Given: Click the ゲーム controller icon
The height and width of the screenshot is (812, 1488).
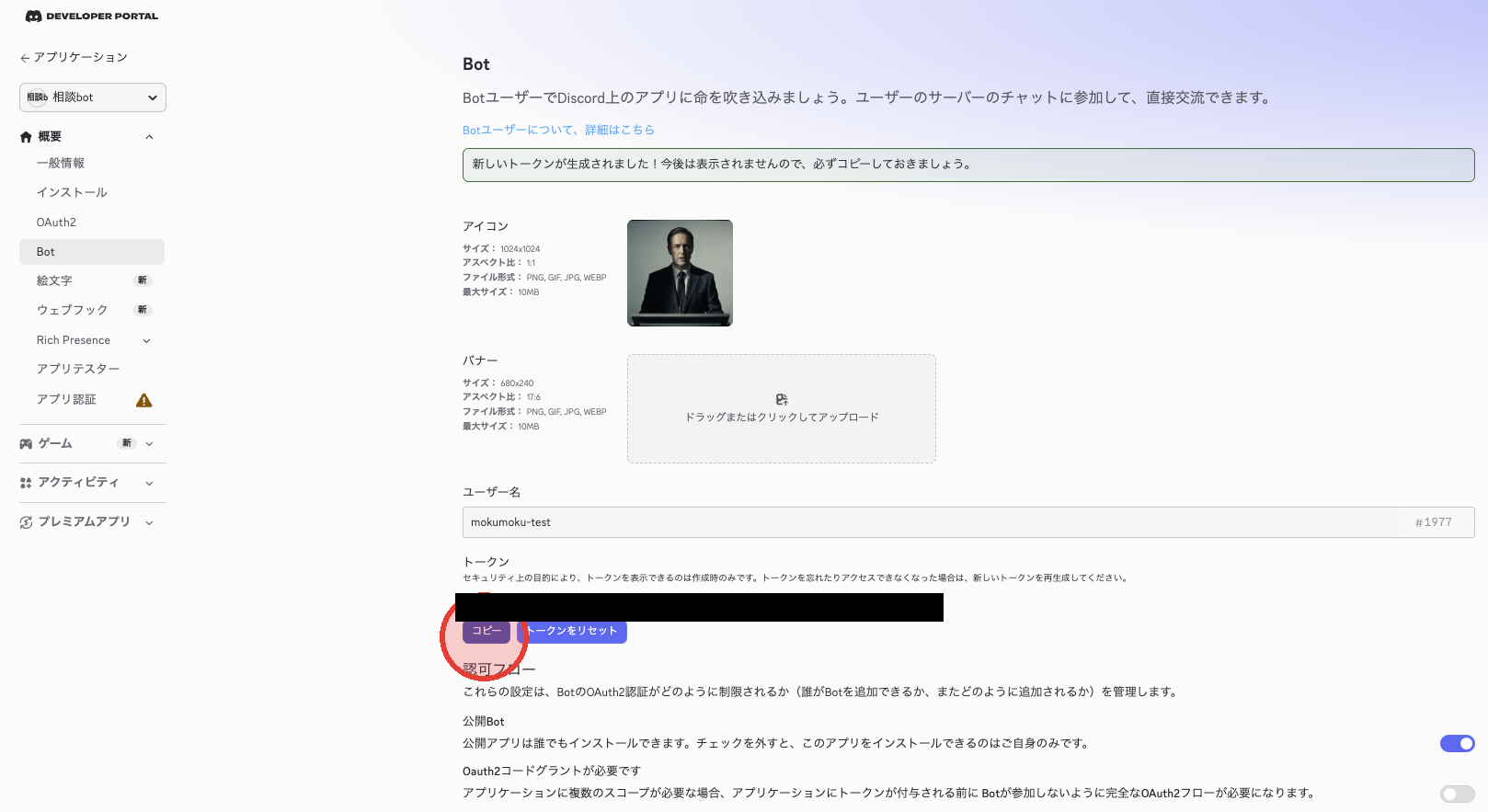Looking at the screenshot, I should point(26,444).
